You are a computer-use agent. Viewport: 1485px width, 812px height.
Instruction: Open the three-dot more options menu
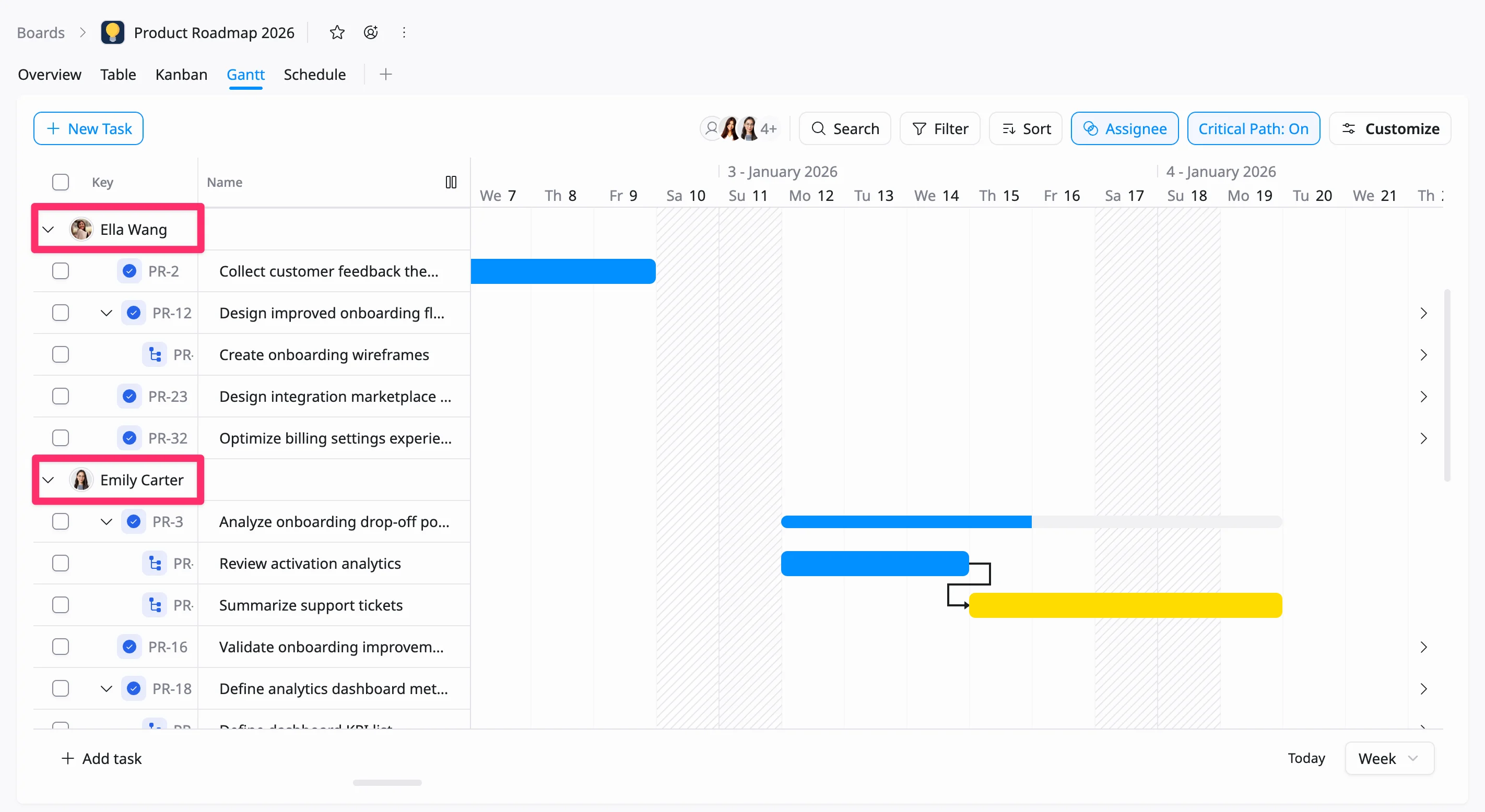click(404, 32)
